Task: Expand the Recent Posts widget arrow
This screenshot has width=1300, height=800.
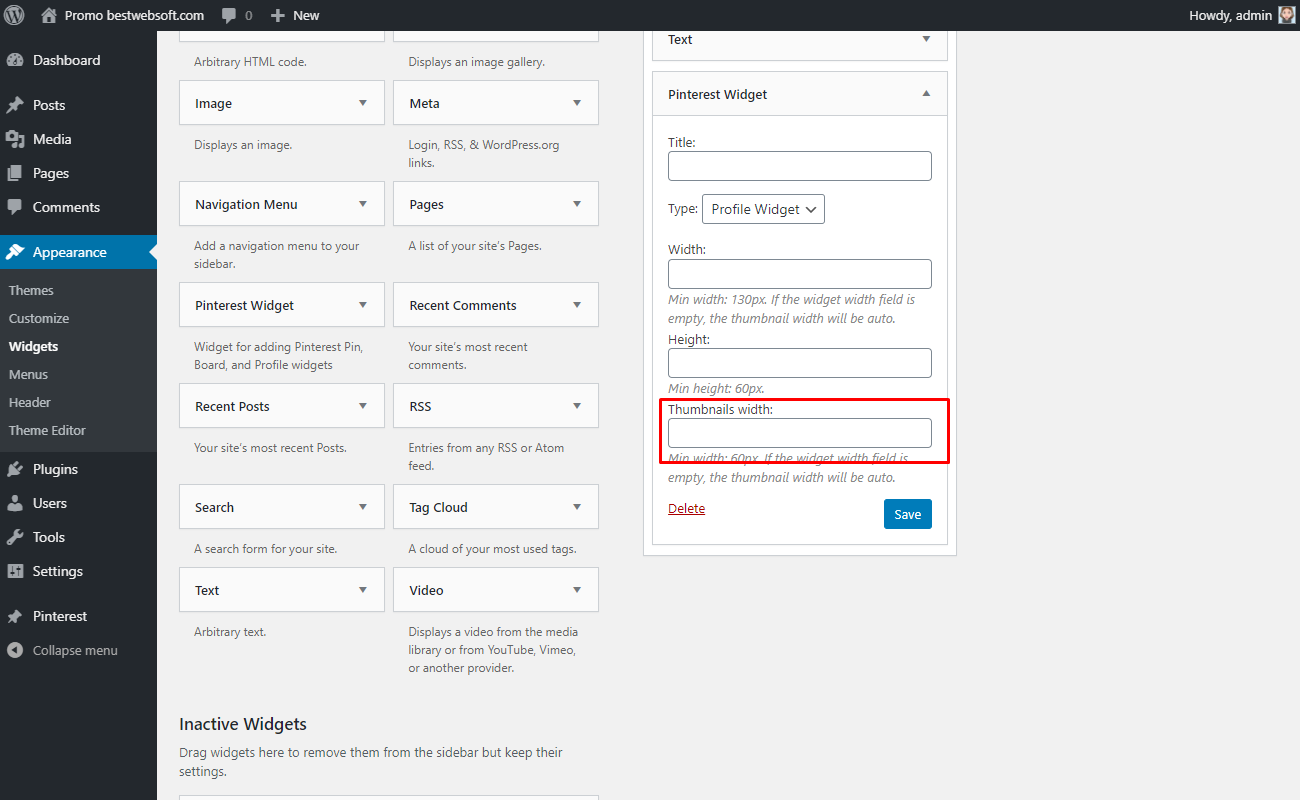Action: click(x=363, y=406)
